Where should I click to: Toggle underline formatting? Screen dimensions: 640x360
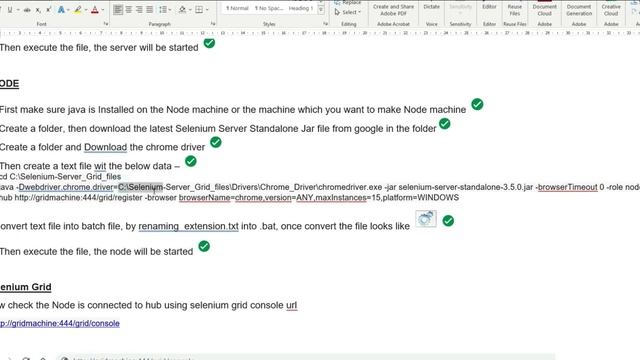pos(10,10)
